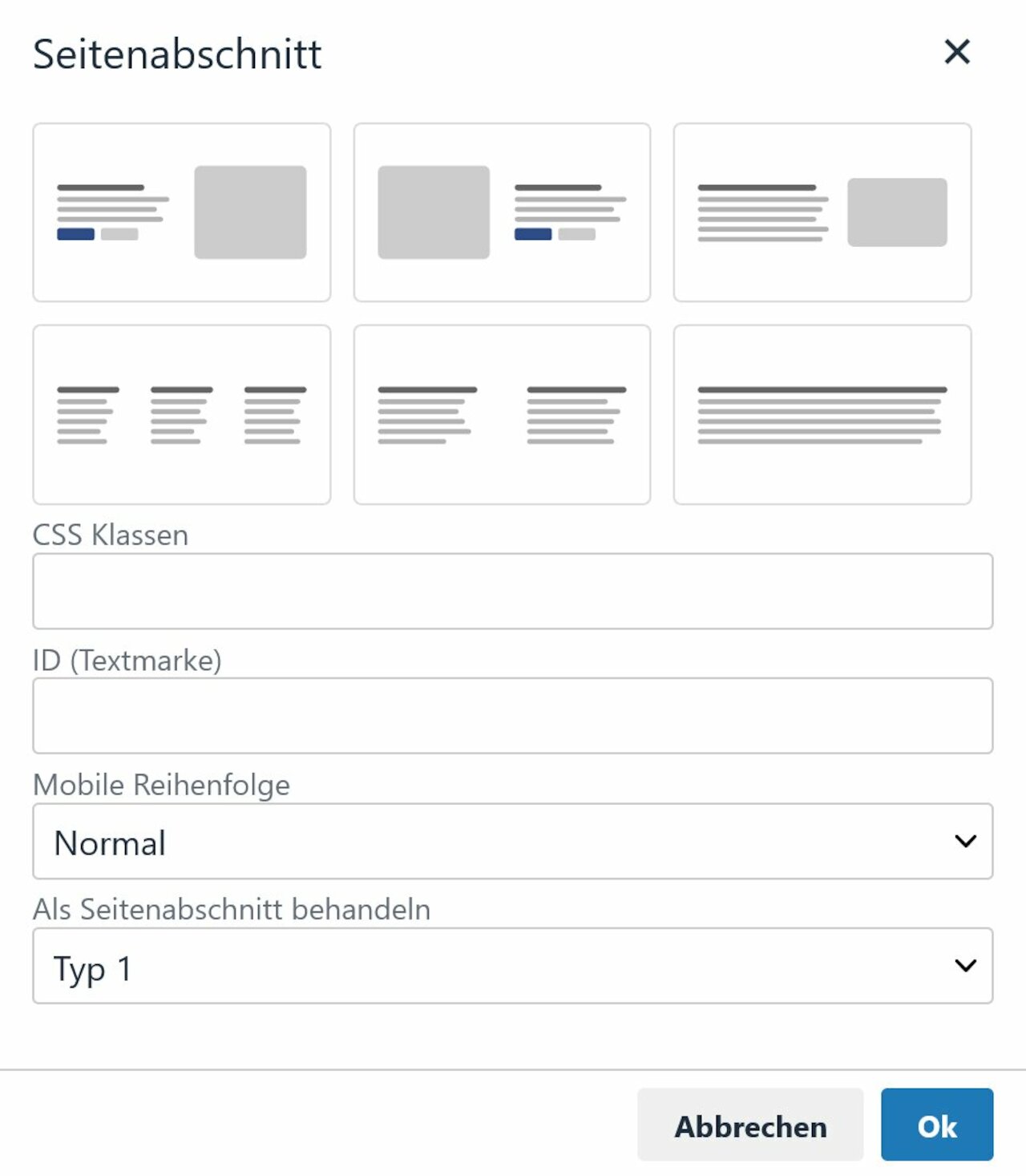This screenshot has height=1176, width=1026.
Task: Click the chevron arrow beside Normal
Action: pos(965,841)
